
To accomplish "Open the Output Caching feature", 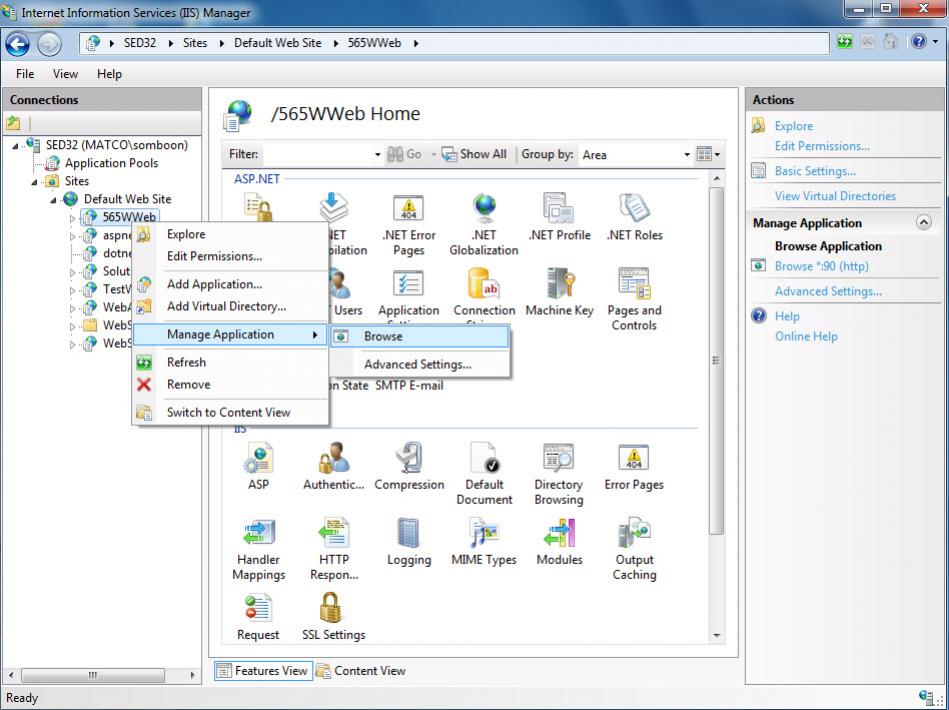I will [x=634, y=549].
